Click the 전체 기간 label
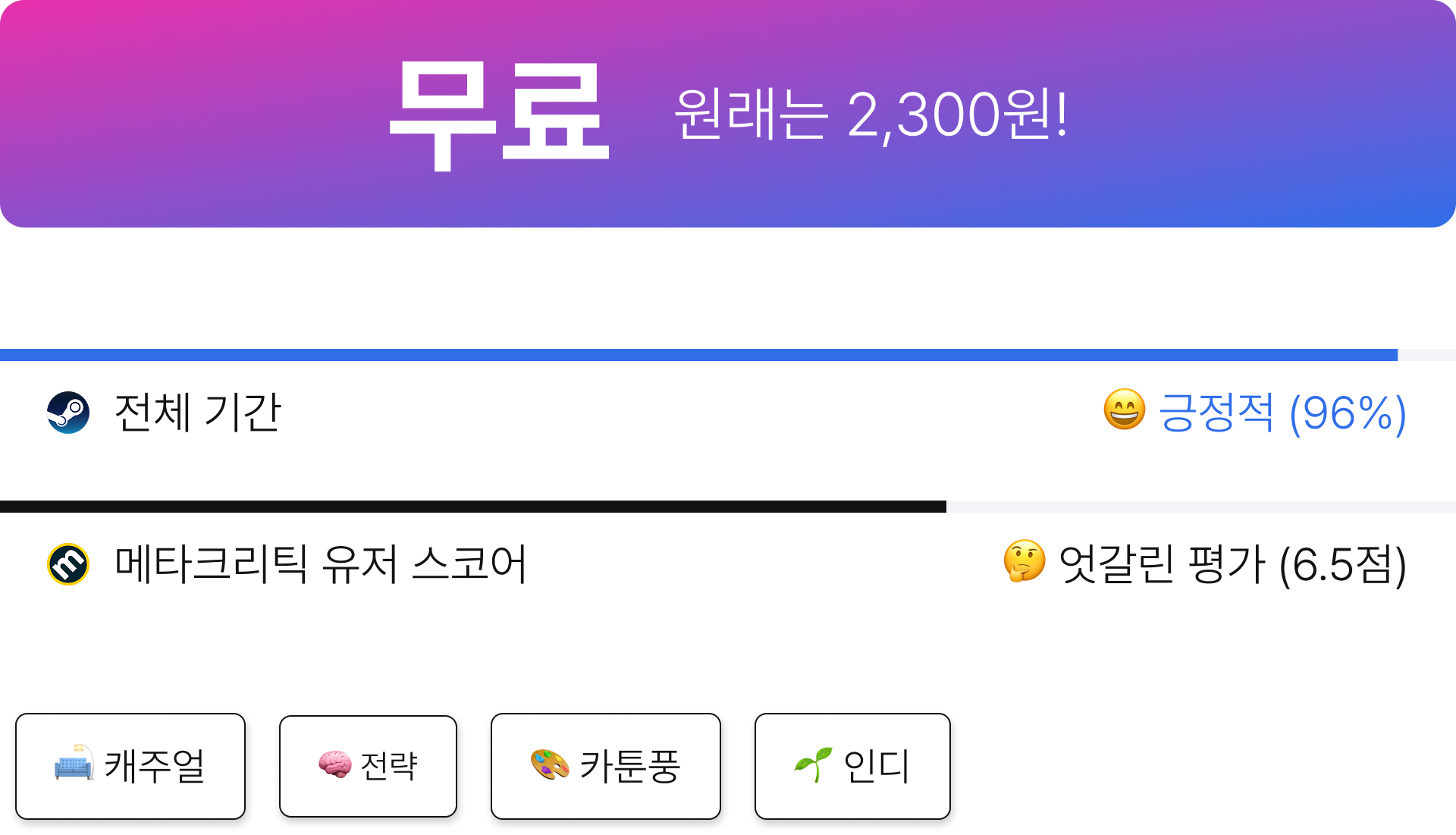Image resolution: width=1456 pixels, height=835 pixels. pos(198,413)
